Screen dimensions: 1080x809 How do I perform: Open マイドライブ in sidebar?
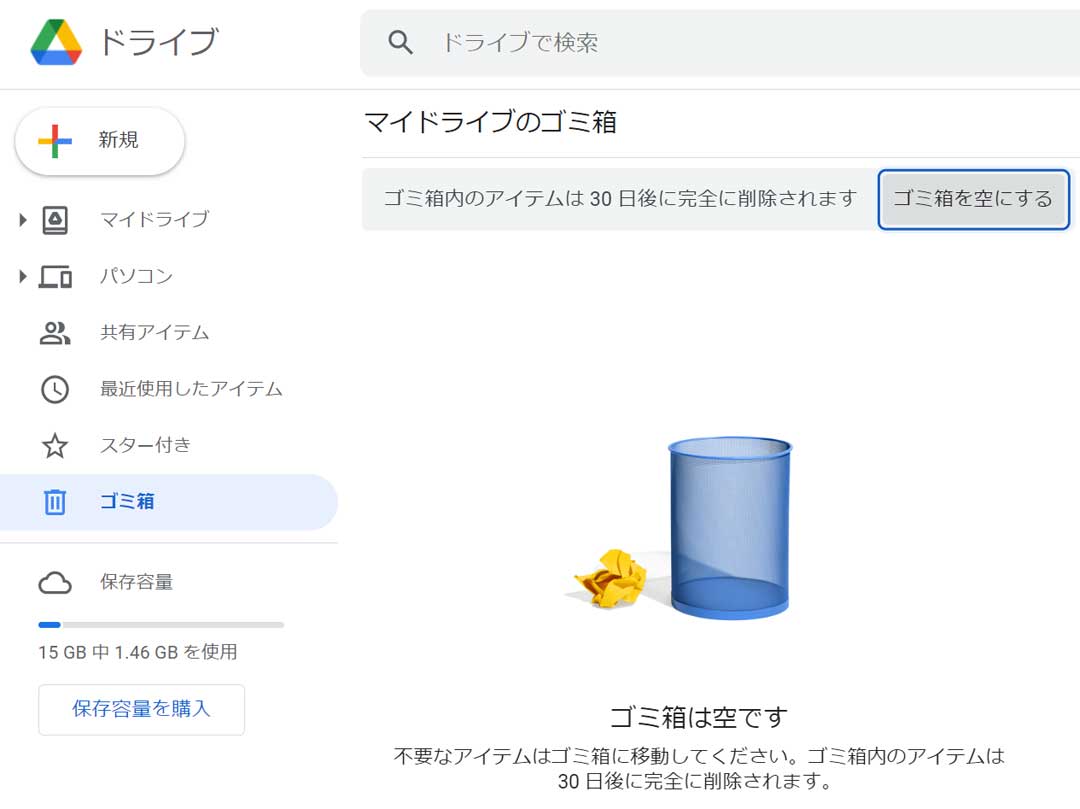click(x=154, y=220)
